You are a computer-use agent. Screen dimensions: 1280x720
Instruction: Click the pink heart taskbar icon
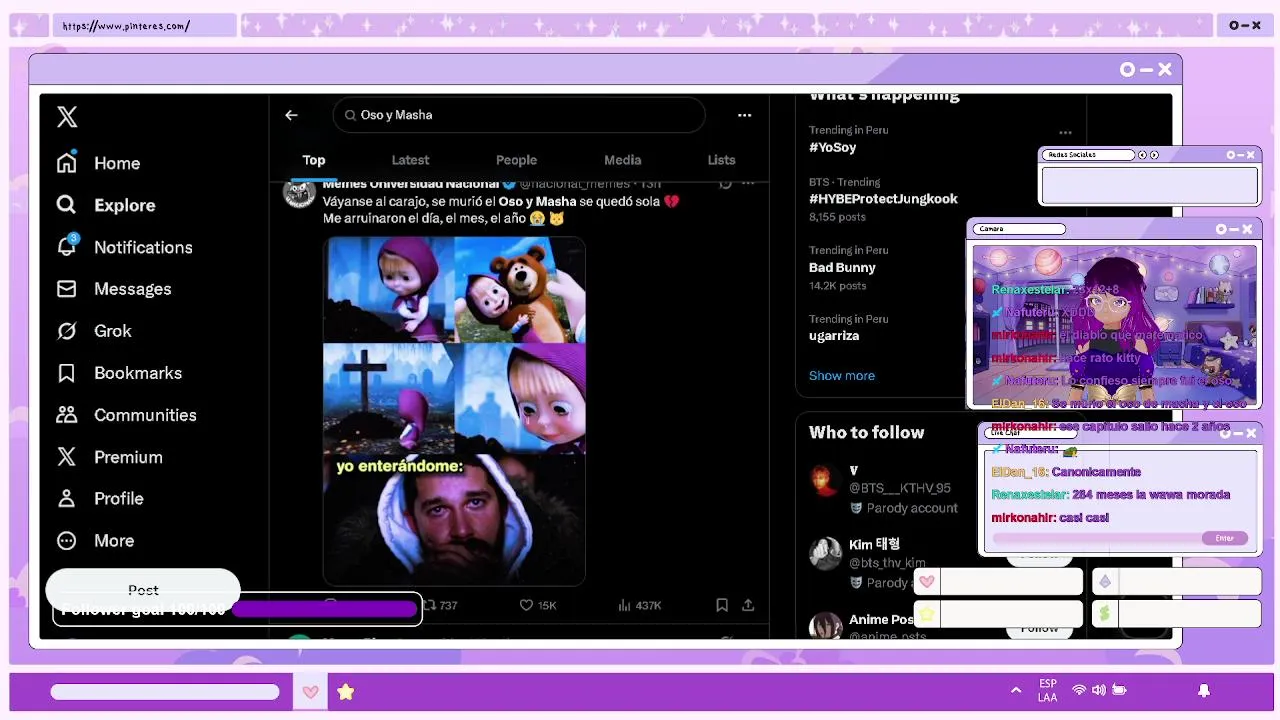[x=310, y=692]
